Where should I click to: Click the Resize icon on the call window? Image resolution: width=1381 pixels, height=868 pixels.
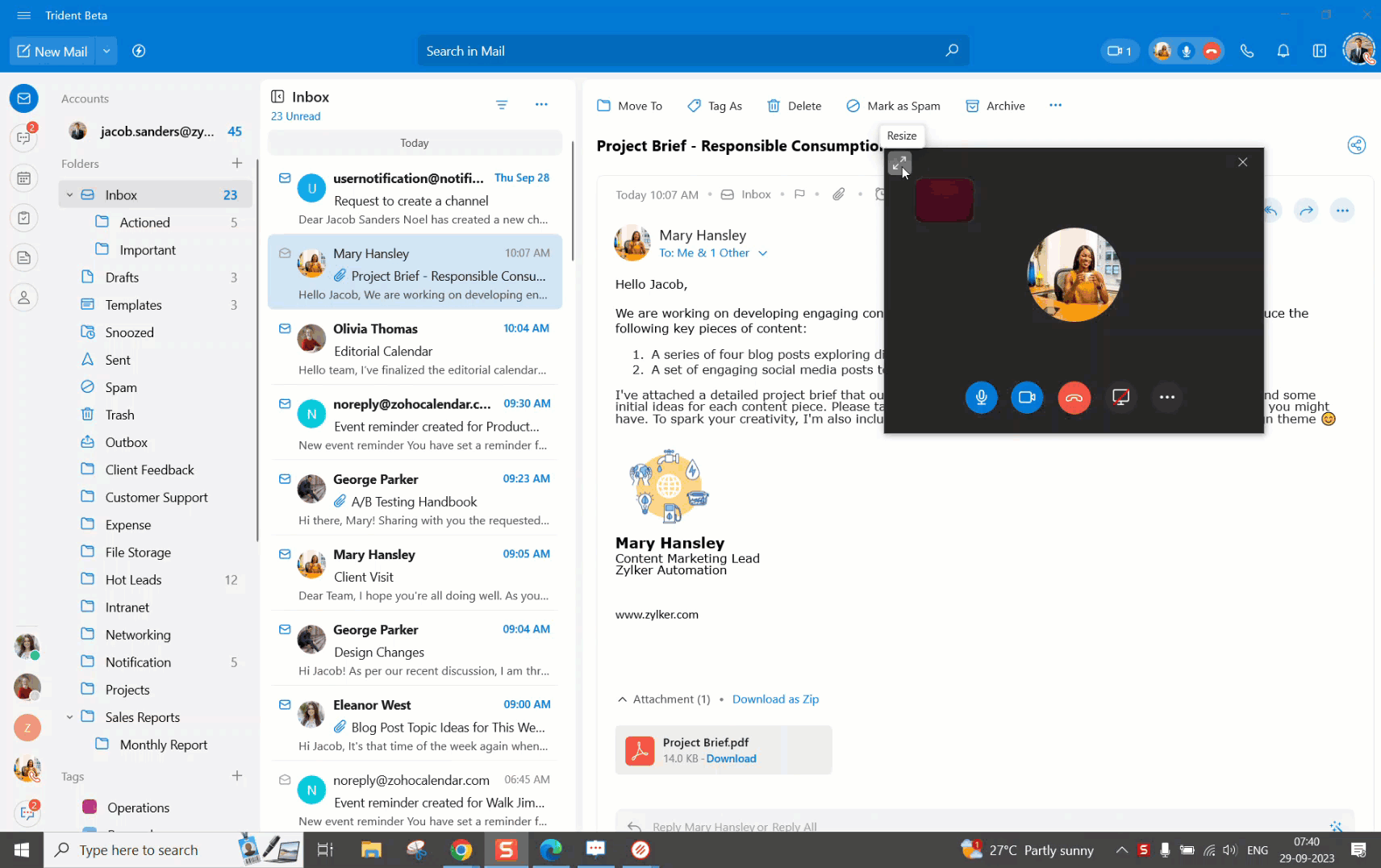click(899, 164)
